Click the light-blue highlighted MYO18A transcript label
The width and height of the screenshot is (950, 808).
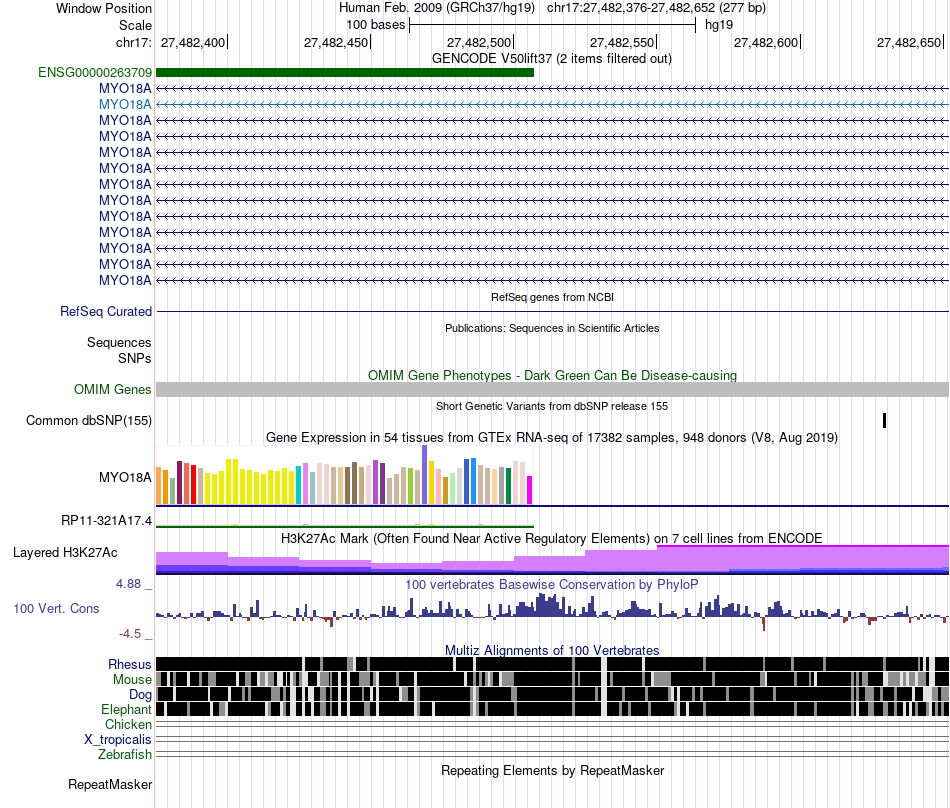click(x=125, y=104)
